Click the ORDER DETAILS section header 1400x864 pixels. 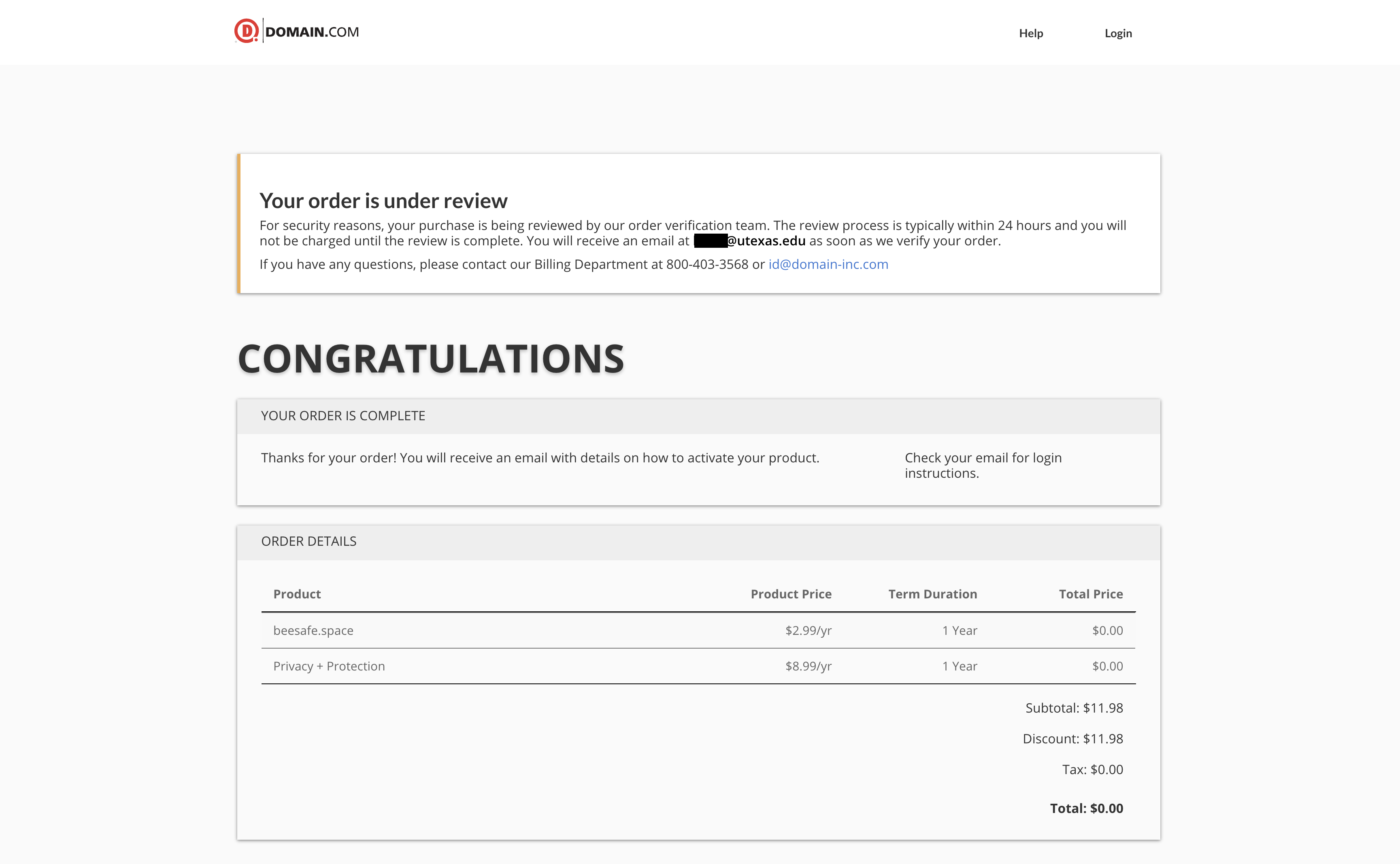[309, 542]
